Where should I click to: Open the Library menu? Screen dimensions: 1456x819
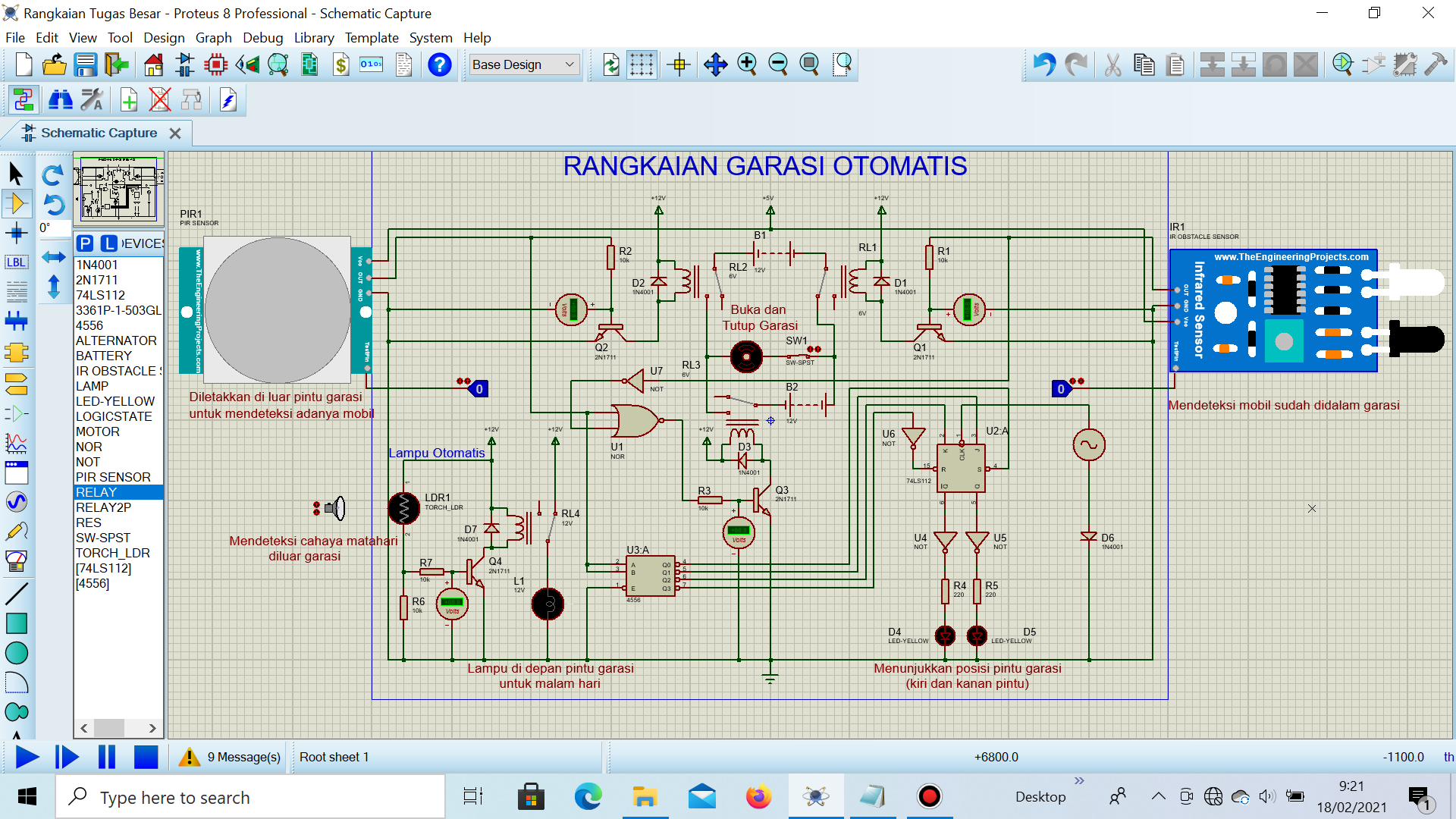click(x=314, y=38)
